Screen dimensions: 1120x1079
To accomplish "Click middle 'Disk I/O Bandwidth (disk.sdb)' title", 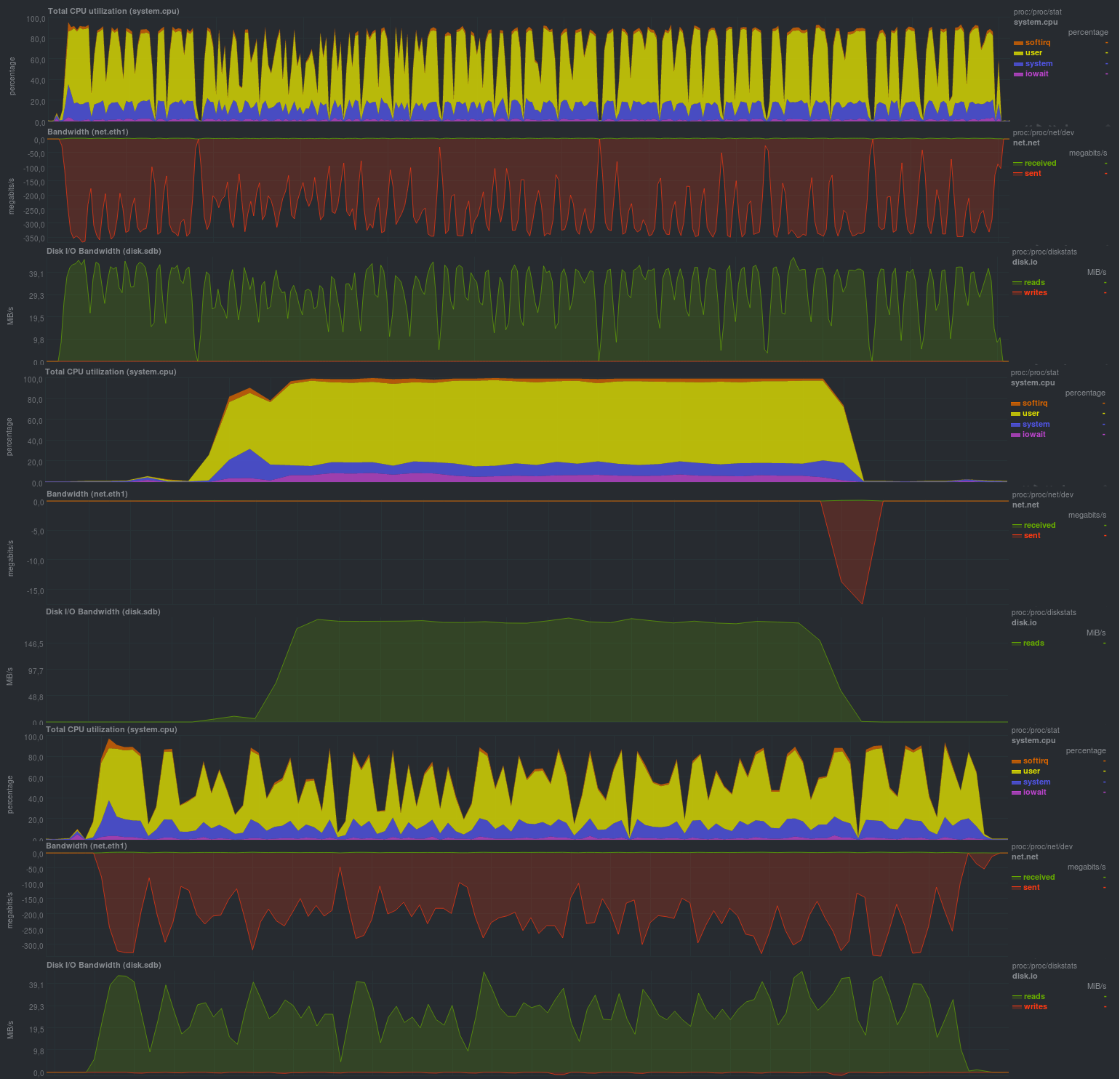I will (103, 612).
